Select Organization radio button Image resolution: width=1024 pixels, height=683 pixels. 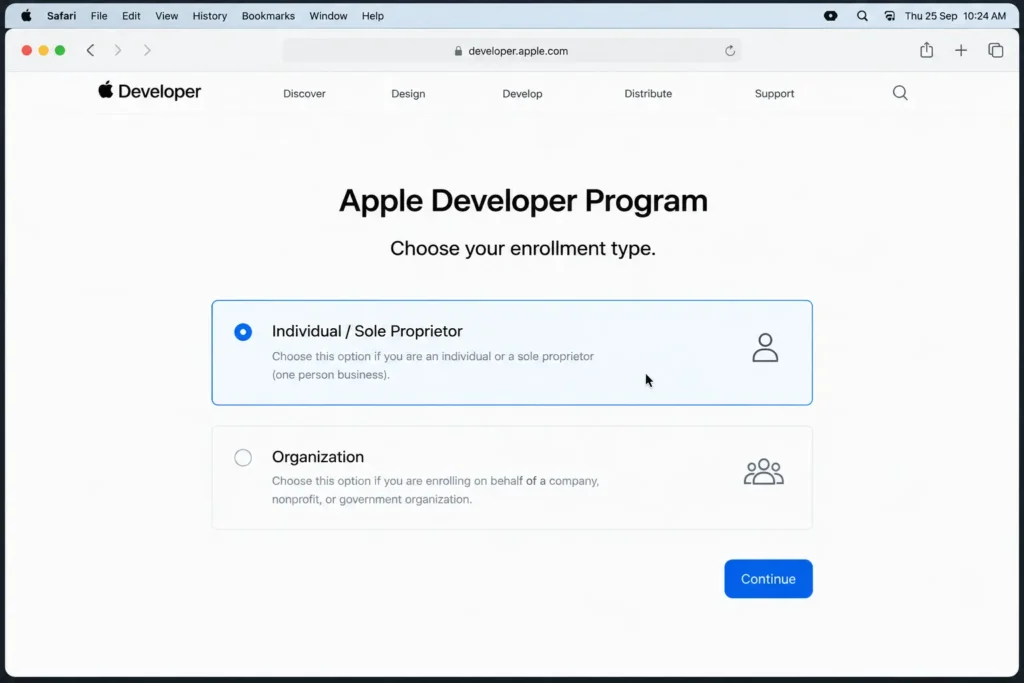(243, 457)
